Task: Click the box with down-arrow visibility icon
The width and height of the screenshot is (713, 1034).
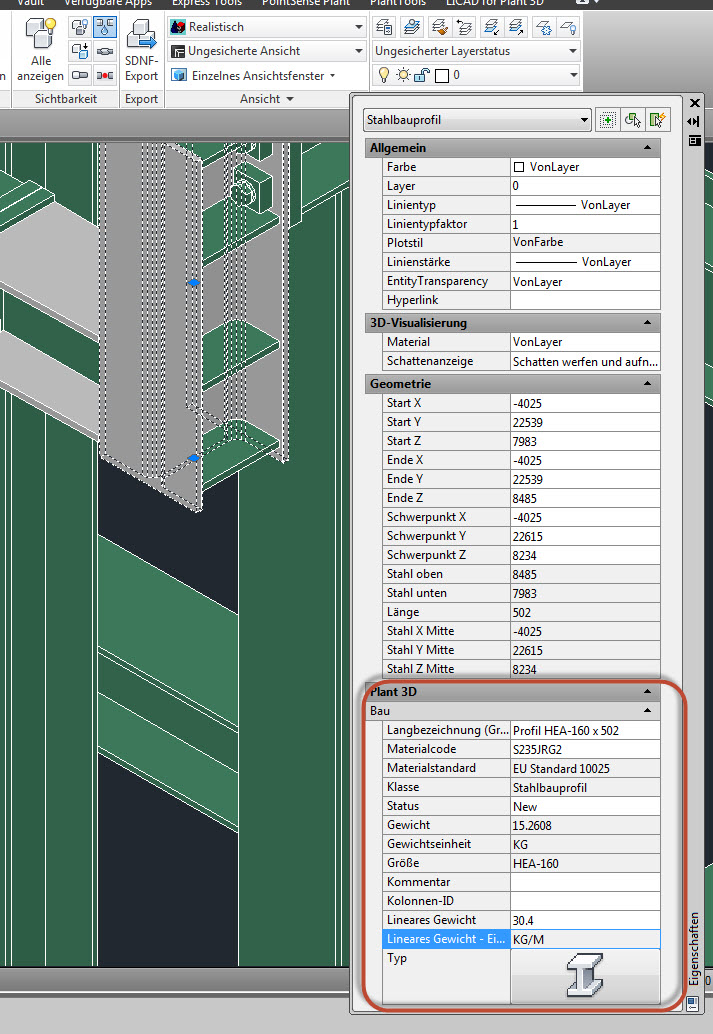Action: pos(80,51)
